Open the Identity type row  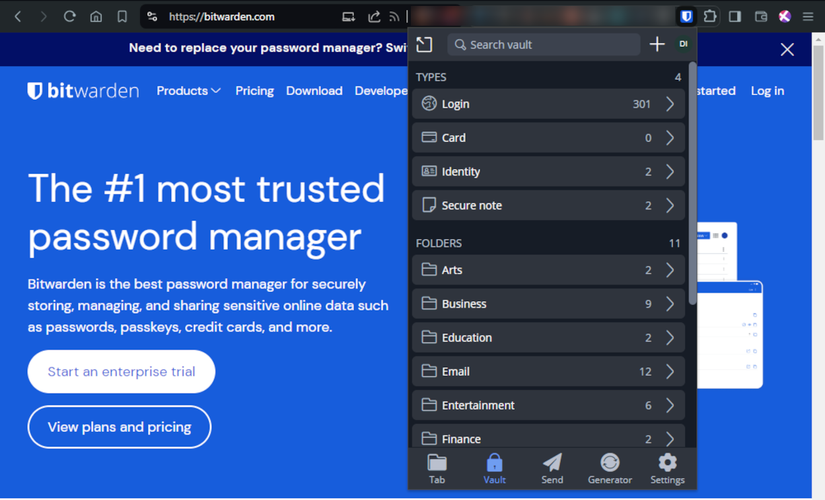tap(548, 172)
